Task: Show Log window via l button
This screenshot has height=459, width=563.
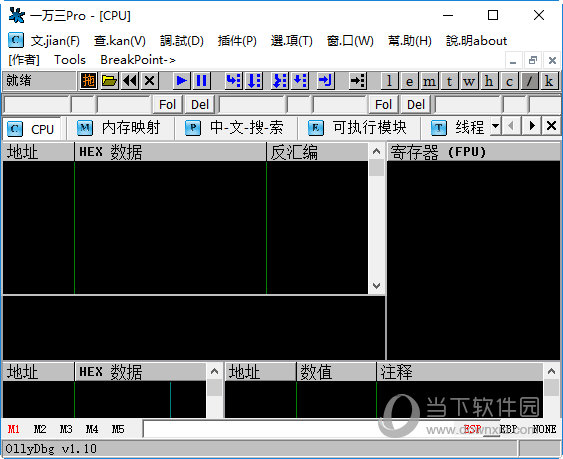Action: pyautogui.click(x=389, y=81)
